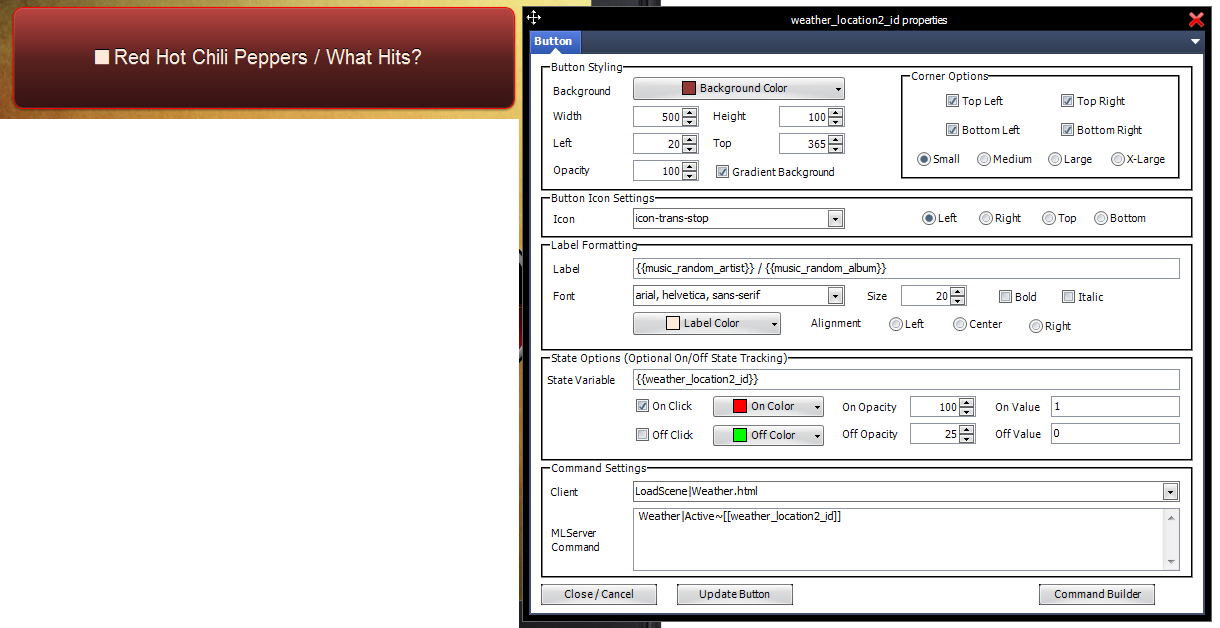Click the On Value field
This screenshot has height=628, width=1220.
pos(1115,406)
